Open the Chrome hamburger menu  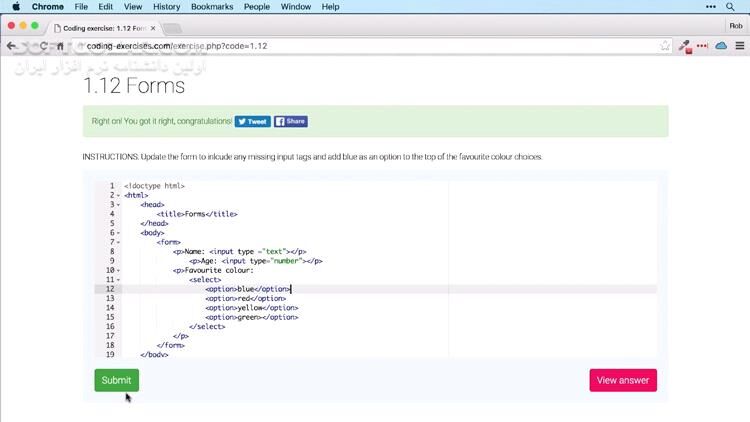(x=738, y=46)
